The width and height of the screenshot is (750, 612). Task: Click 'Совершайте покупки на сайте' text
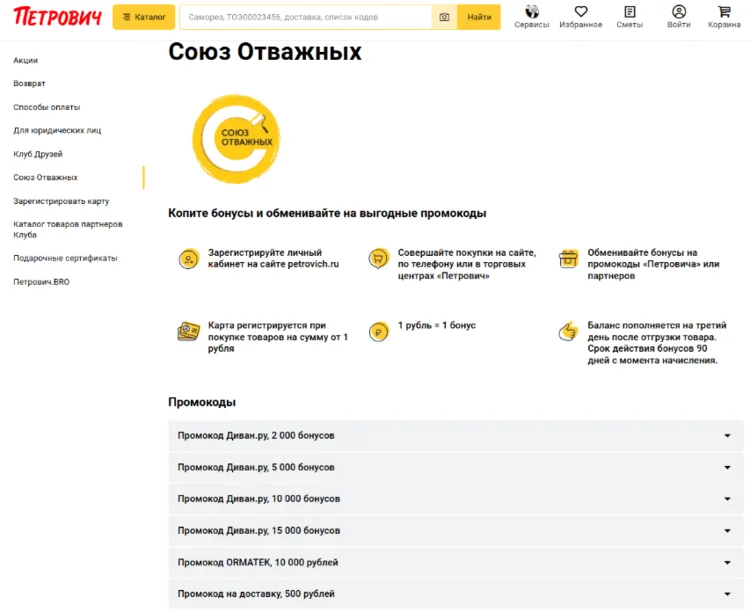(x=467, y=264)
